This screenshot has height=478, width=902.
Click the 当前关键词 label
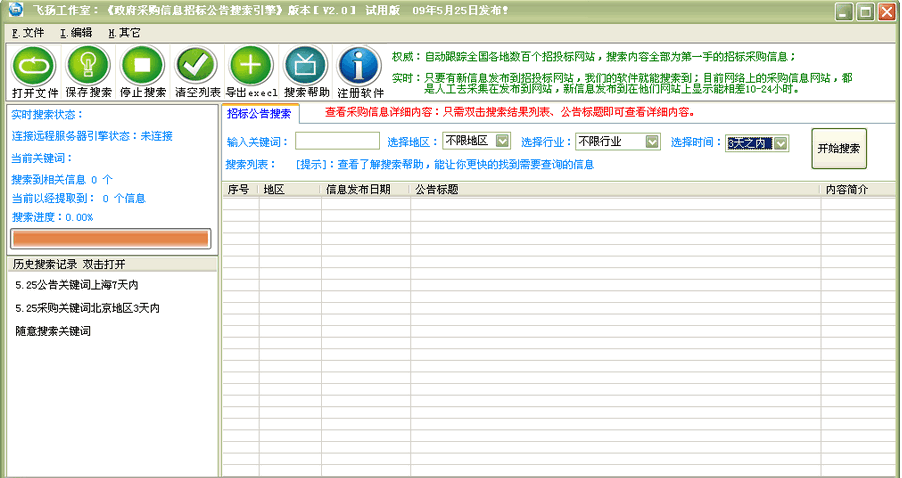point(42,158)
